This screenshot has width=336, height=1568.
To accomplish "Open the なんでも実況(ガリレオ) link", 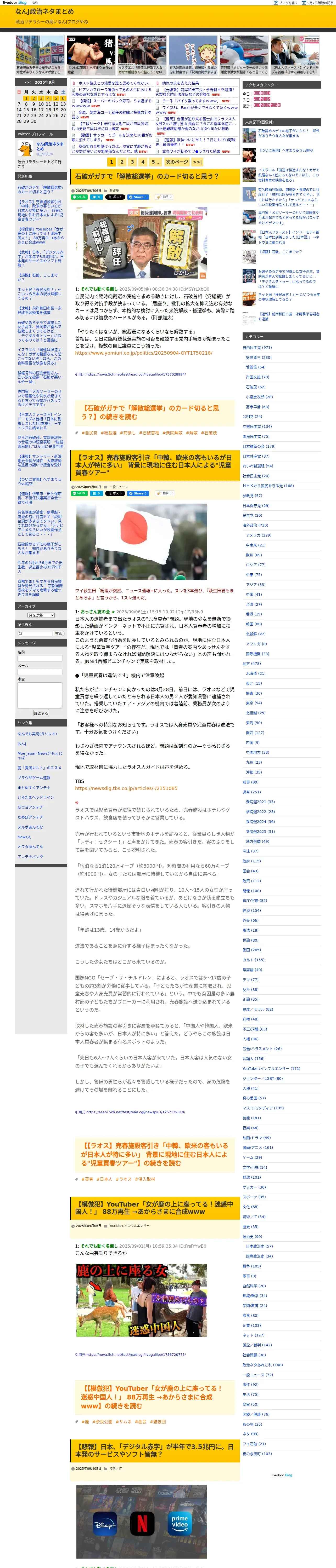I will pyautogui.click(x=37, y=734).
